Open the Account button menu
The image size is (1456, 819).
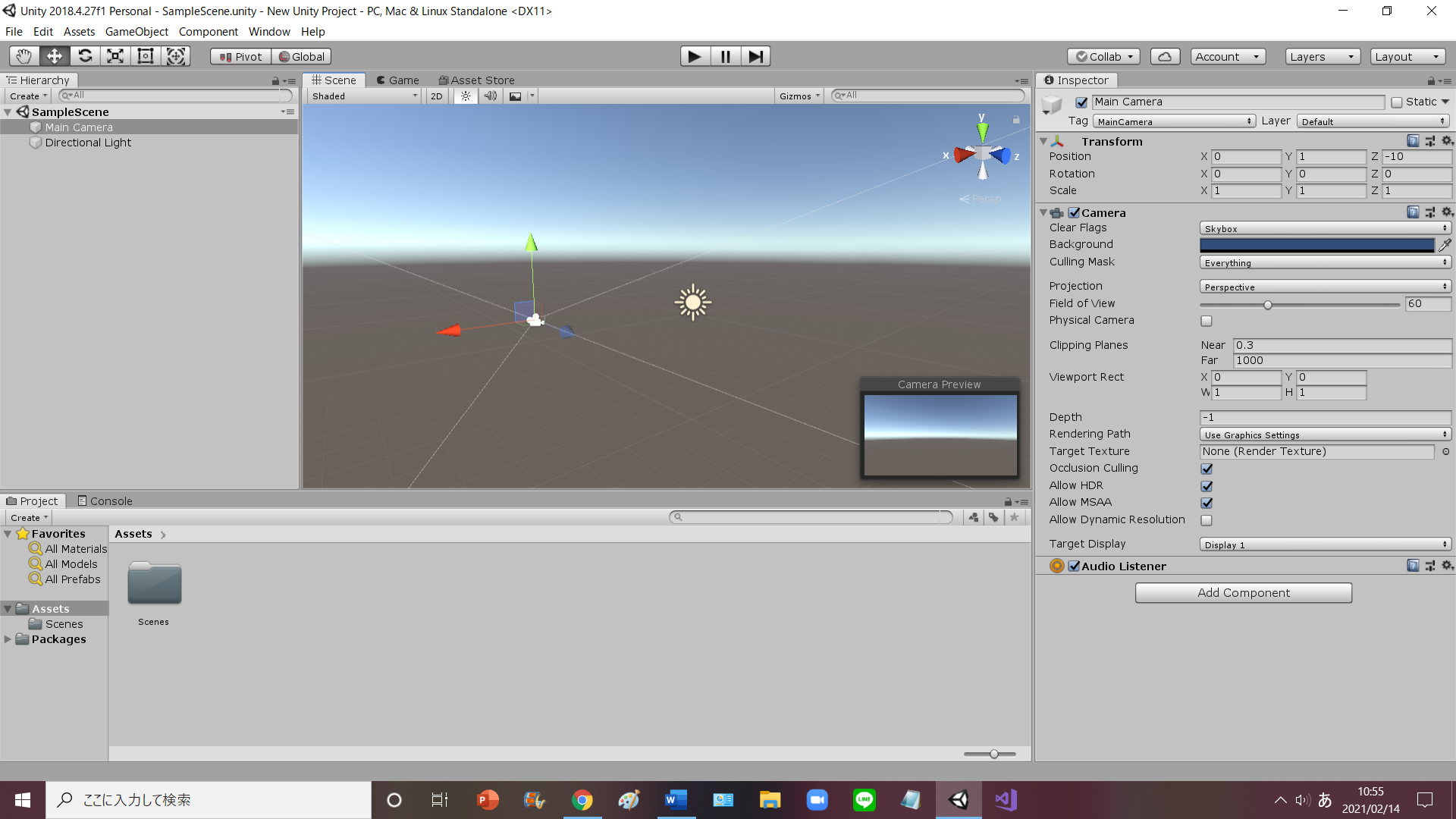coord(1227,57)
